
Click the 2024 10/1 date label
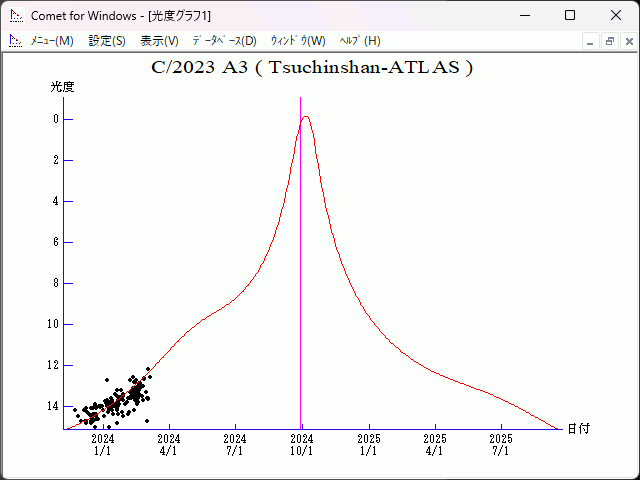click(x=302, y=445)
